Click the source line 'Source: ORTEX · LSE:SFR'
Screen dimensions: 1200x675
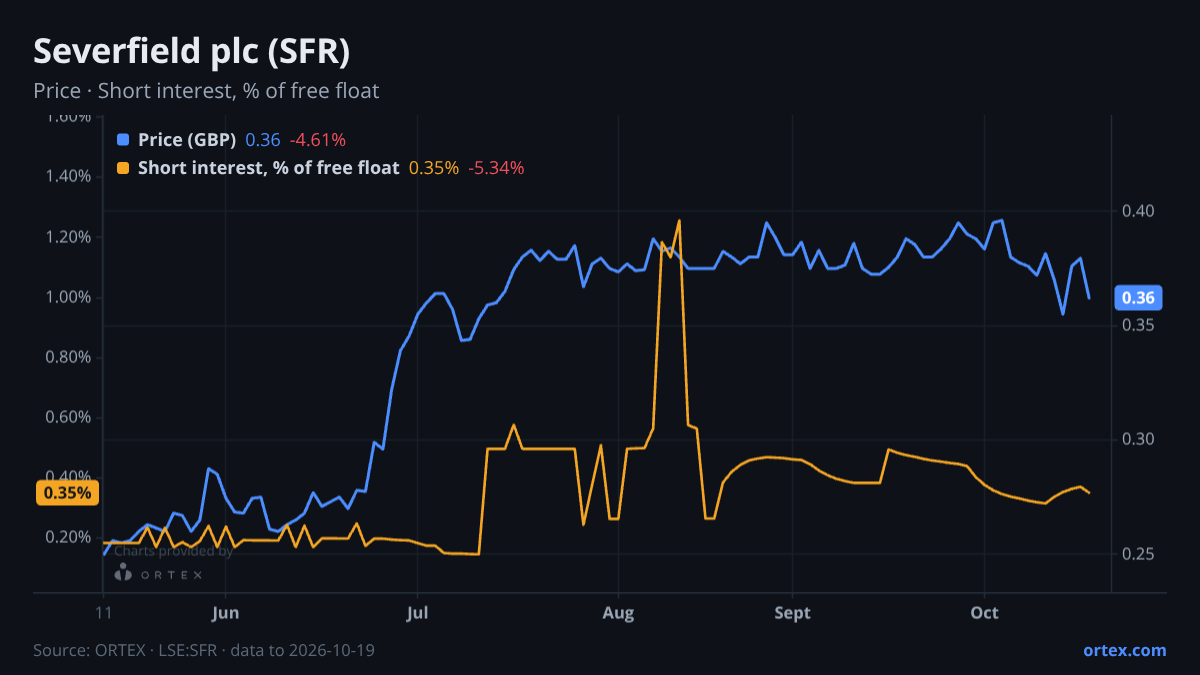pyautogui.click(x=124, y=650)
